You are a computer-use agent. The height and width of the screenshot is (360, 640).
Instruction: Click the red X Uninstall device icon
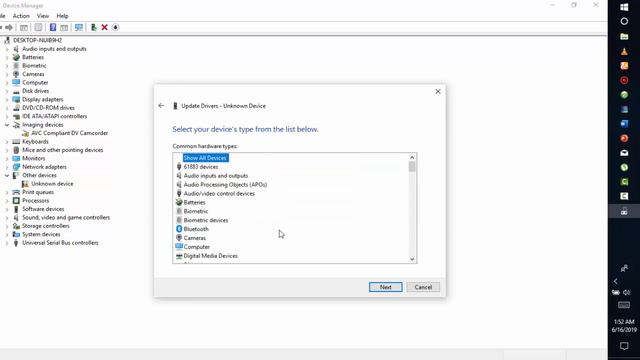point(104,27)
